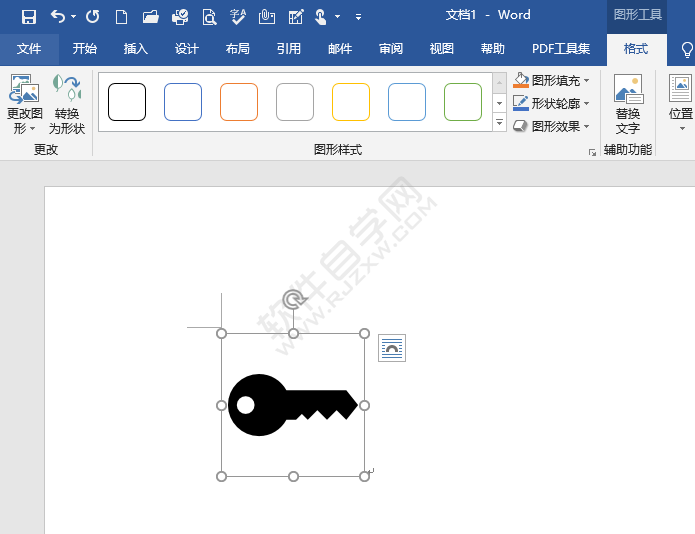The width and height of the screenshot is (695, 534).
Task: Click the bottom-right resize handle of graphic
Action: pos(364,476)
